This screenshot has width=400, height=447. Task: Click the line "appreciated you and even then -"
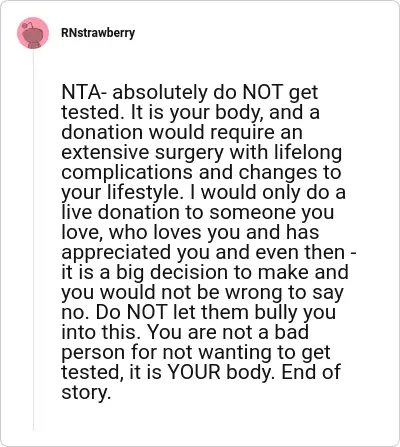click(x=209, y=252)
